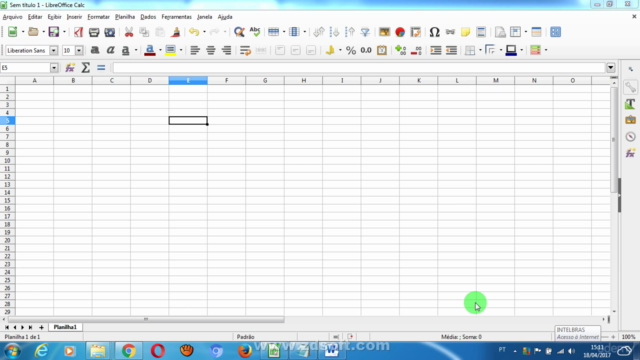Viewport: 640px width, 360px height.
Task: Insert a comment note icon
Action: 465,32
